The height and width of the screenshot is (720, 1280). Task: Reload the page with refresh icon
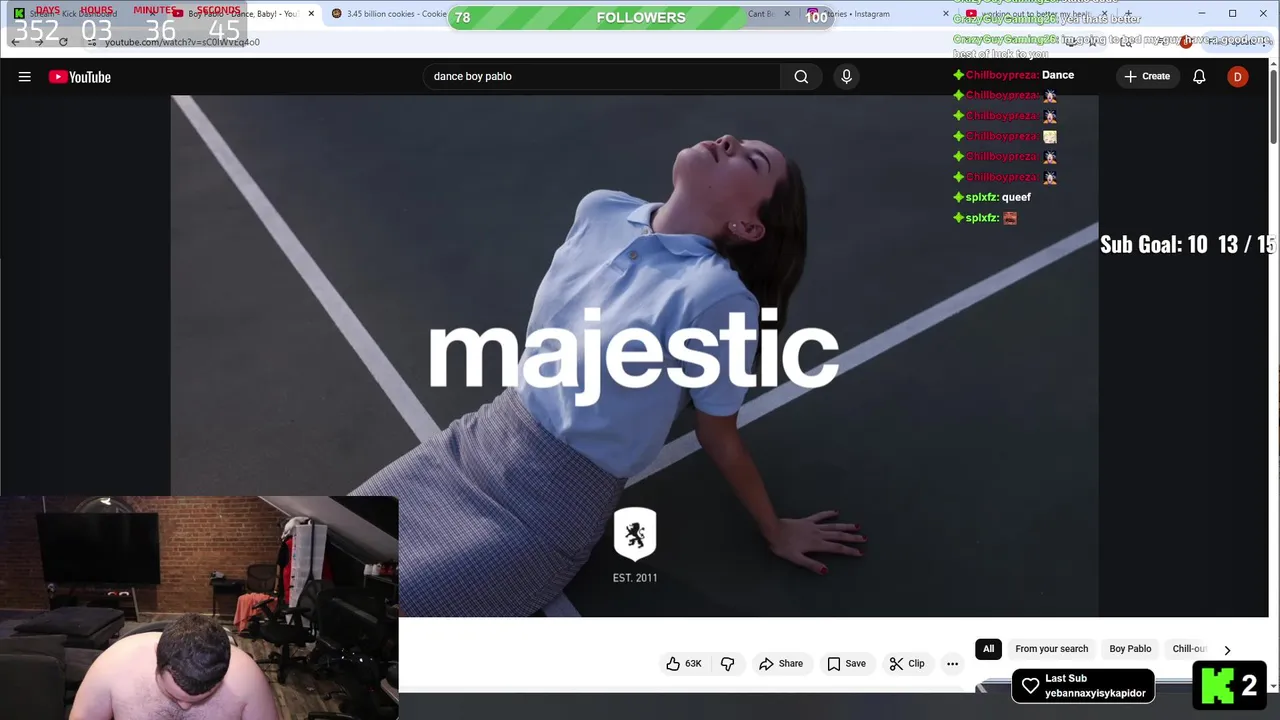click(63, 42)
